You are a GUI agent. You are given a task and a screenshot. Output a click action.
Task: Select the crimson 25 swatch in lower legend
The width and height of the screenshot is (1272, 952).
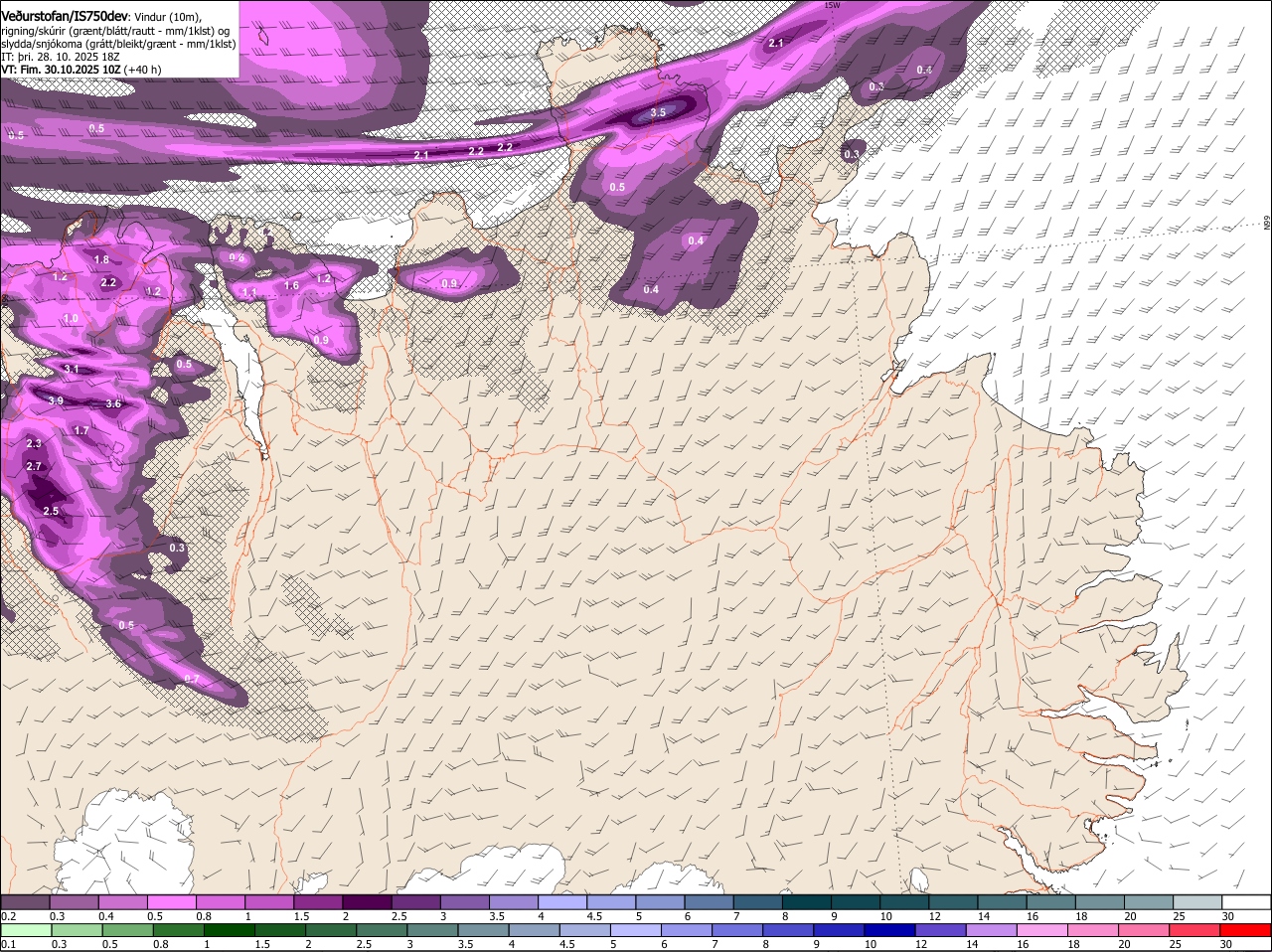(1195, 929)
